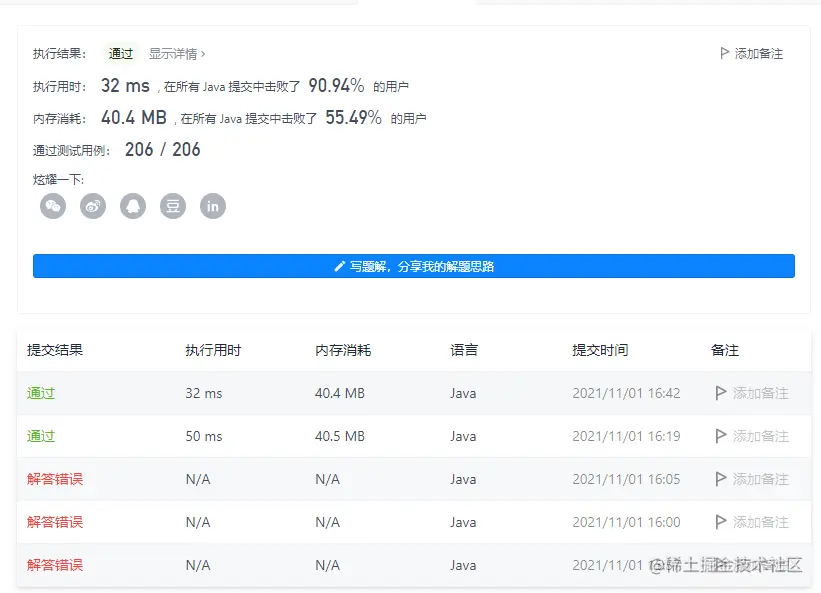Open the 通过 submission with 50 ms
Image resolution: width=821 pixels, height=593 pixels.
(41, 436)
